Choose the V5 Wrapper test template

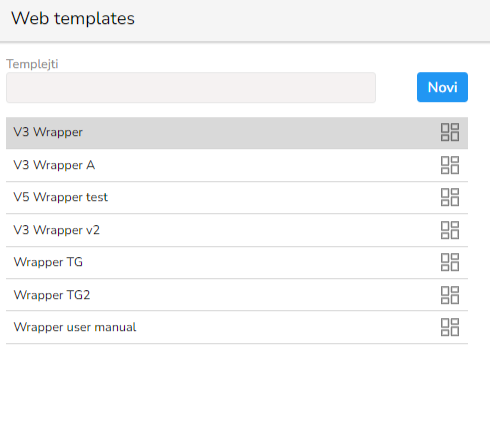tap(237, 198)
